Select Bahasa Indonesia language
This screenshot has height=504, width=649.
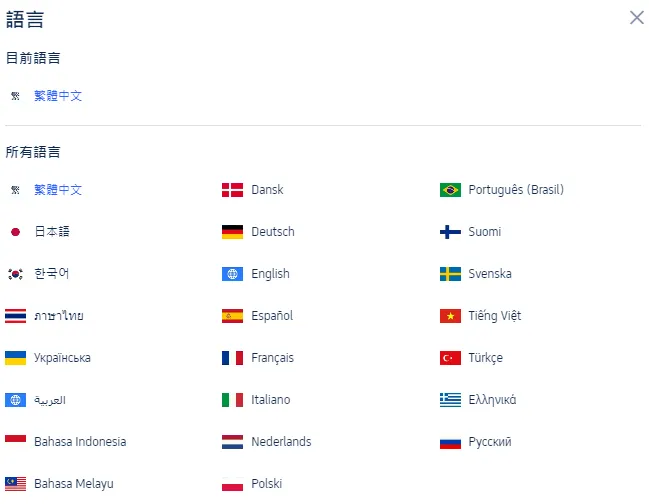click(x=80, y=442)
